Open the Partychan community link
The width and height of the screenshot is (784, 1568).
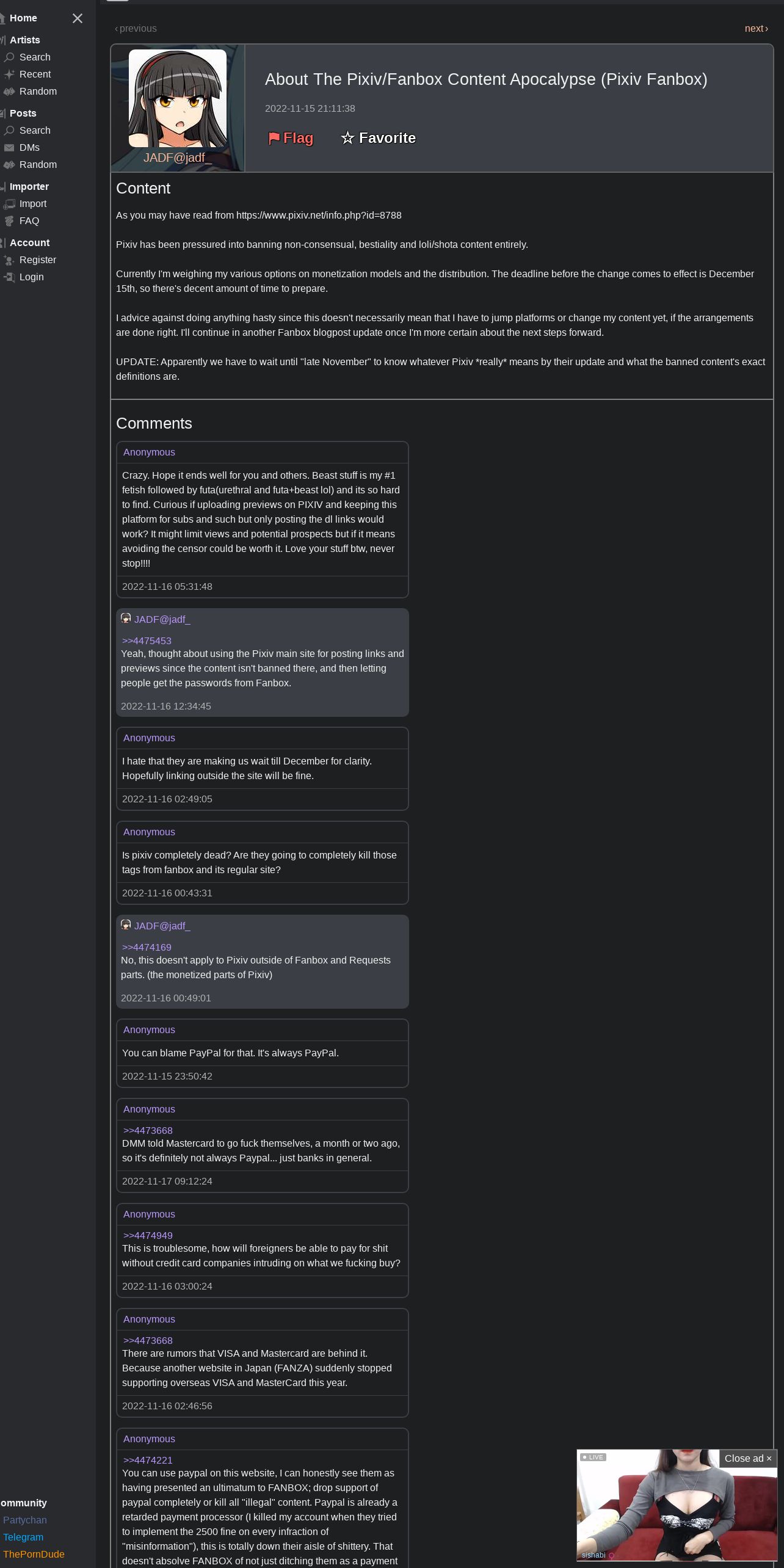click(x=25, y=1520)
